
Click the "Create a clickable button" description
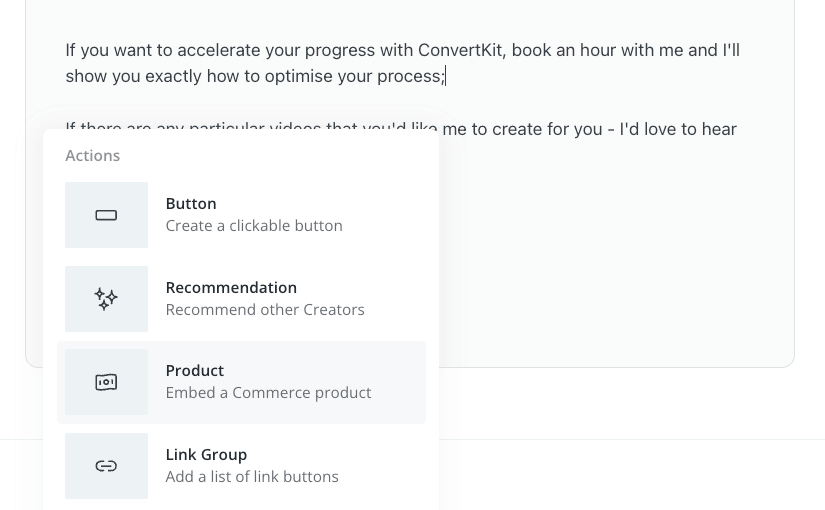254,226
